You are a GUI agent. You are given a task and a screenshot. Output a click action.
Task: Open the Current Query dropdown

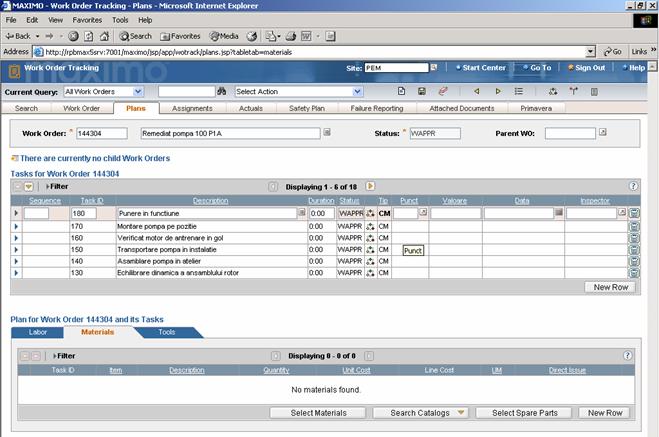137,91
